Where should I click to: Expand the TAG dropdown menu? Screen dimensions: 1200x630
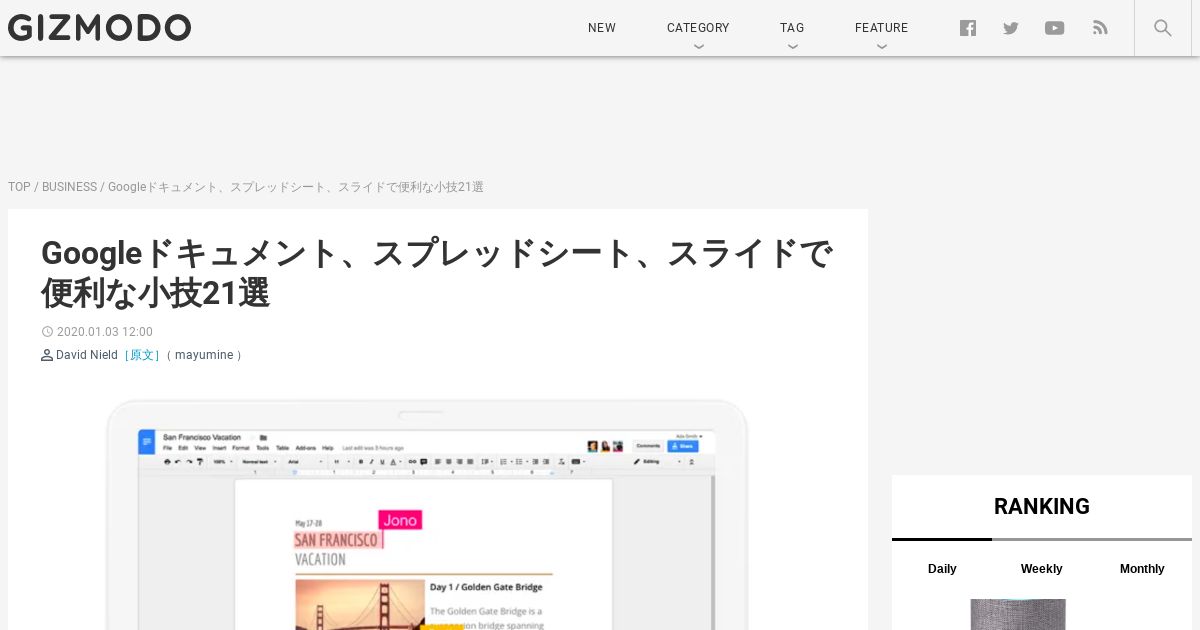coord(792,28)
